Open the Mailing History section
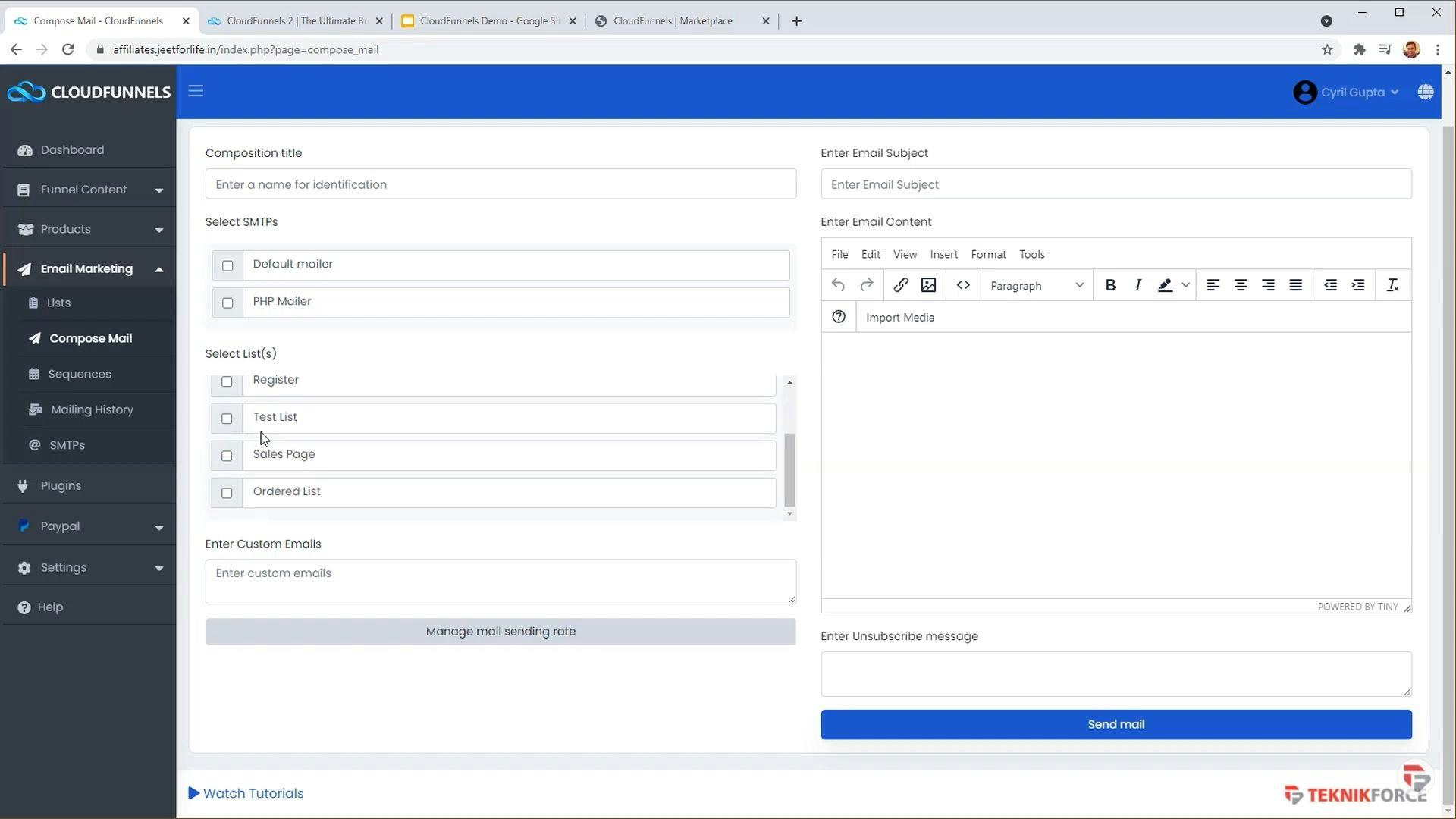 point(90,409)
